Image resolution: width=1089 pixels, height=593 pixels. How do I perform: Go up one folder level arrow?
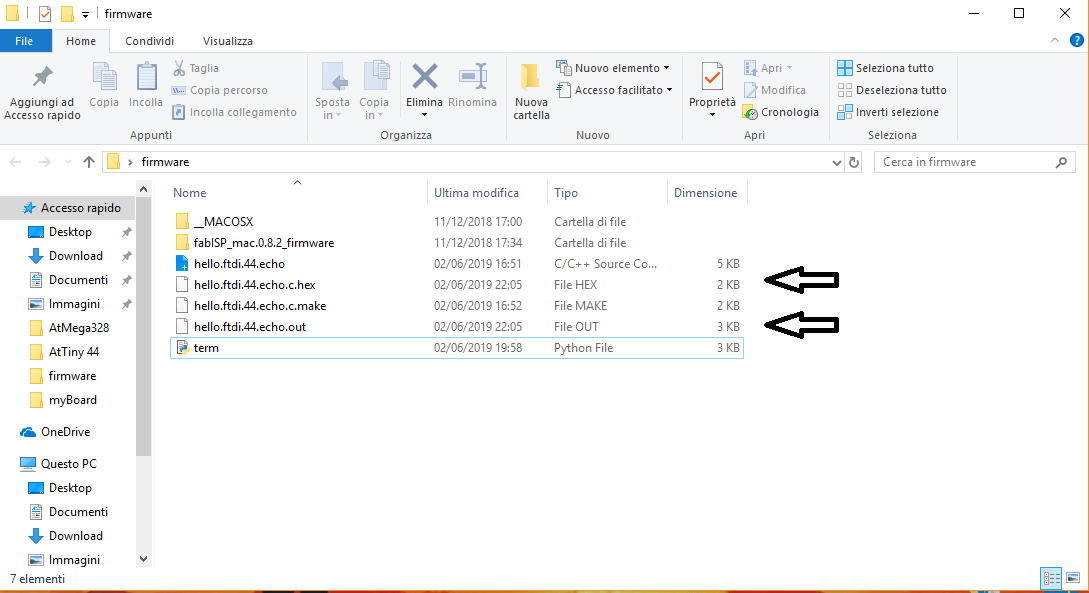(88, 162)
